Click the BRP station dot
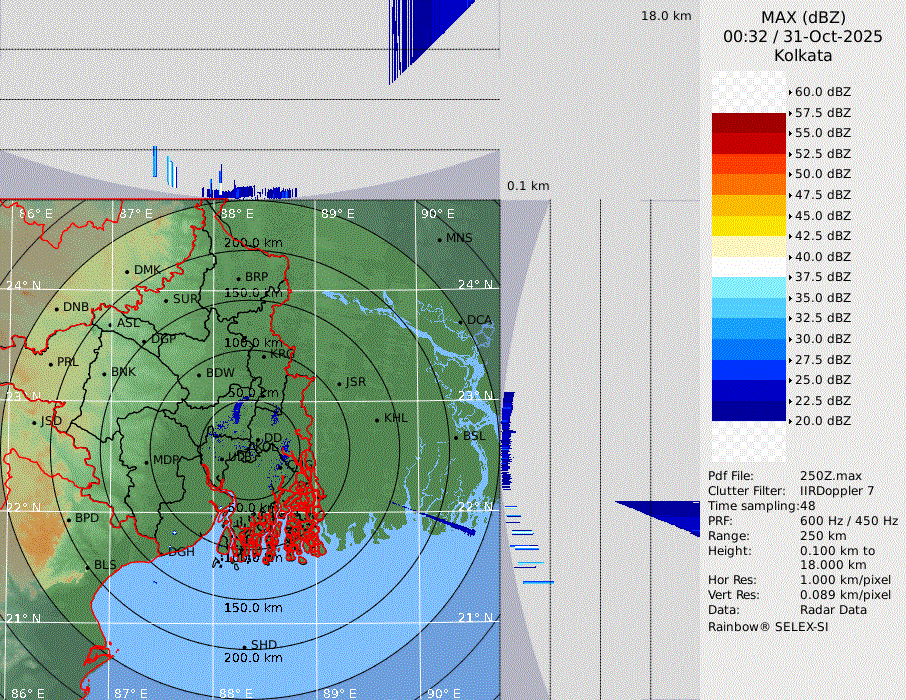The image size is (906, 700). point(238,278)
